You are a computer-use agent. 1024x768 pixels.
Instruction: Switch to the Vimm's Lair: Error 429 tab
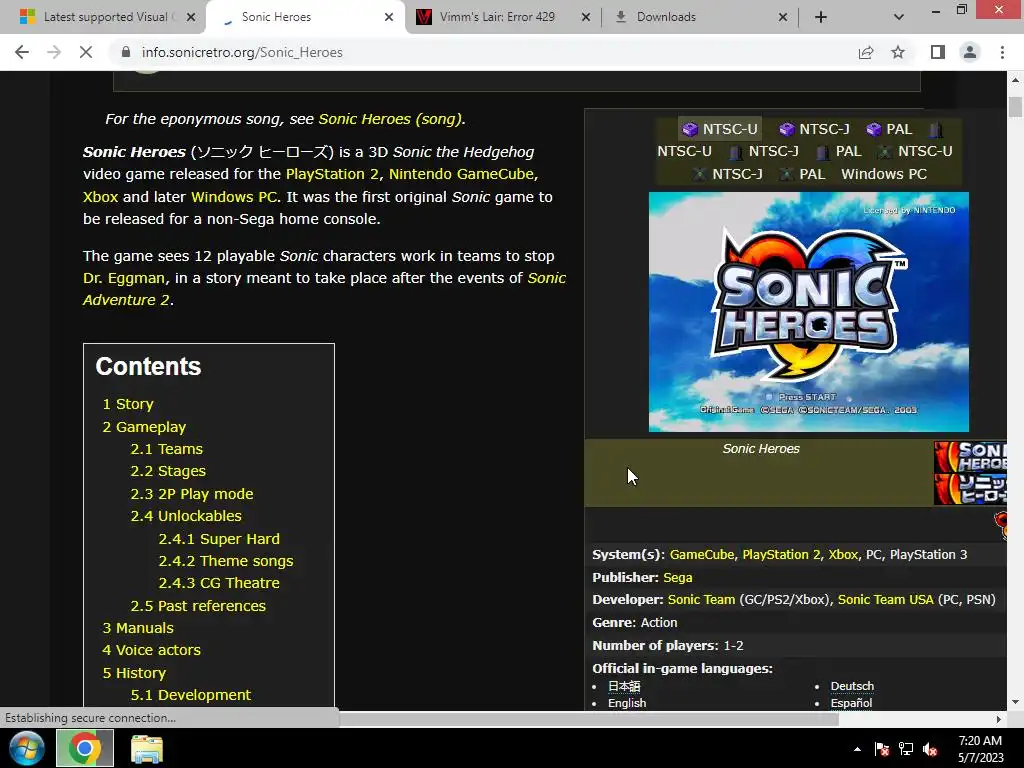point(496,17)
